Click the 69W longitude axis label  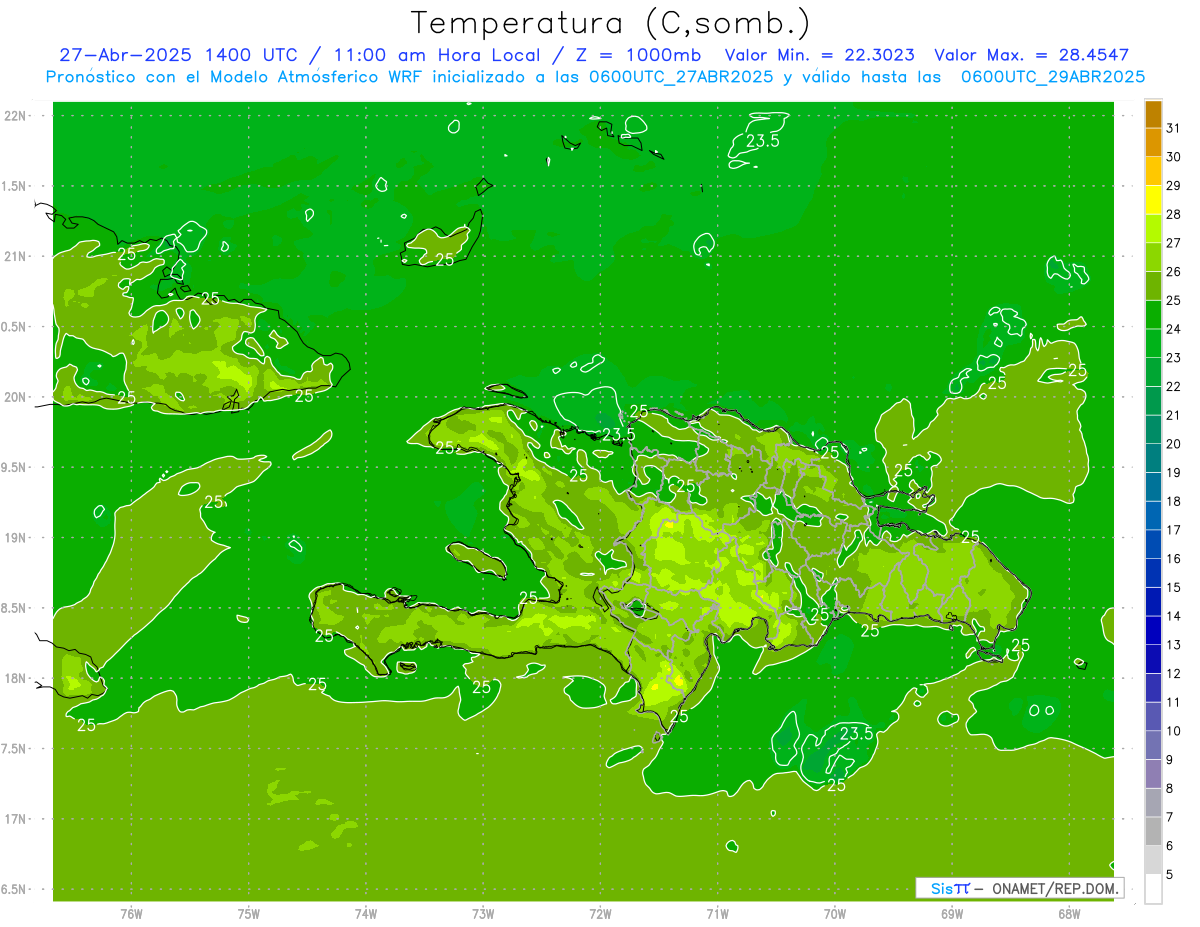coord(952,913)
